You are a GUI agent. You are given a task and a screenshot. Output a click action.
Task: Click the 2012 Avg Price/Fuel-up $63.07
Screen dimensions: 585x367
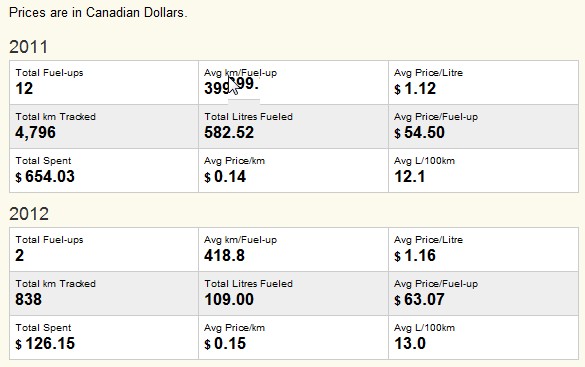click(419, 299)
